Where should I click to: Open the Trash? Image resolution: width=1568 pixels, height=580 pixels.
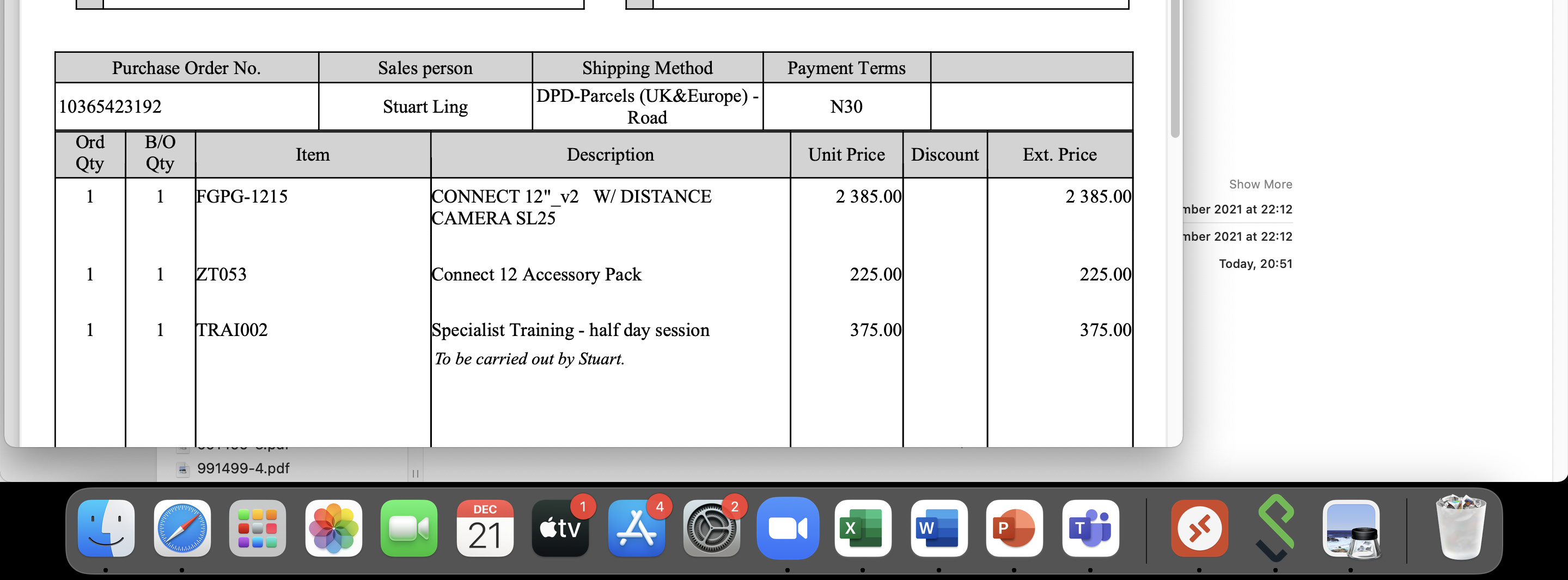tap(1460, 527)
